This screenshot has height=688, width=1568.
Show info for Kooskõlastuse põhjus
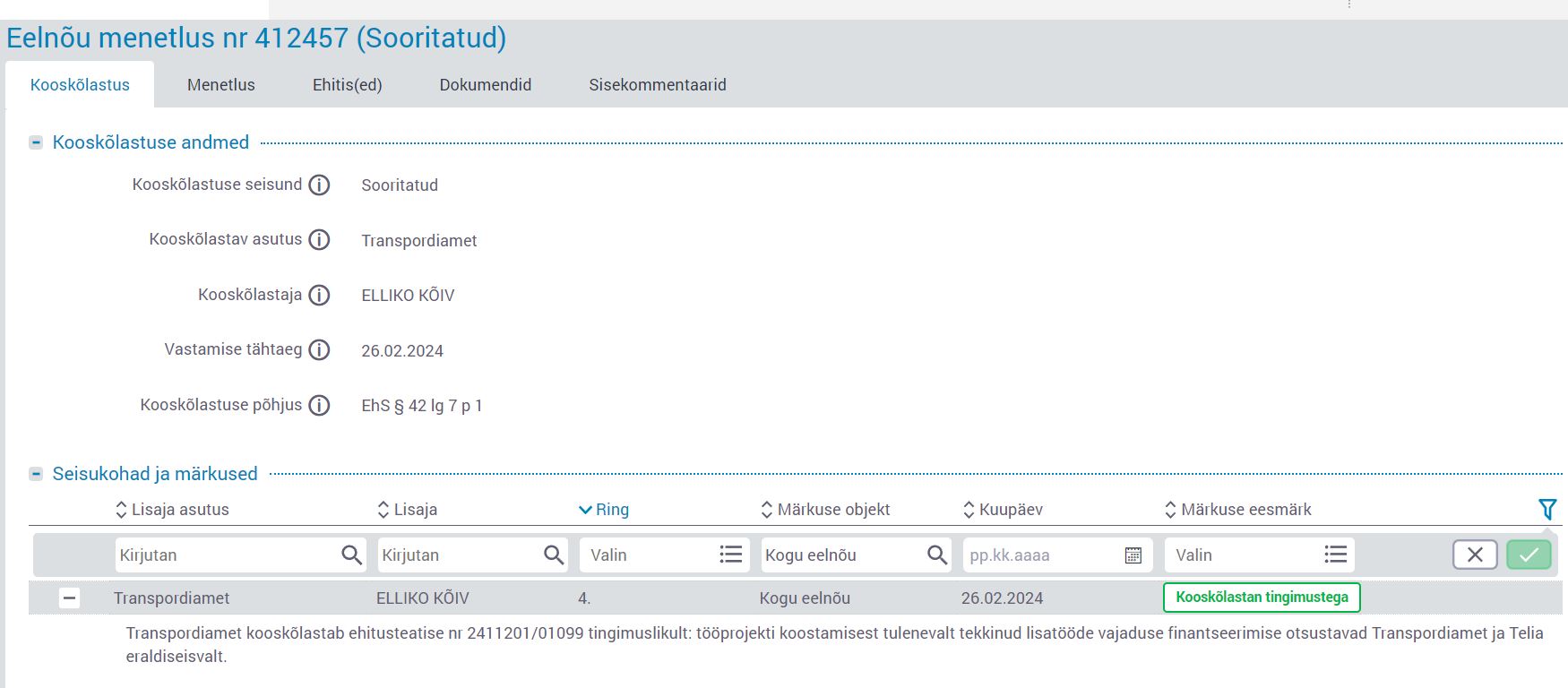(319, 406)
